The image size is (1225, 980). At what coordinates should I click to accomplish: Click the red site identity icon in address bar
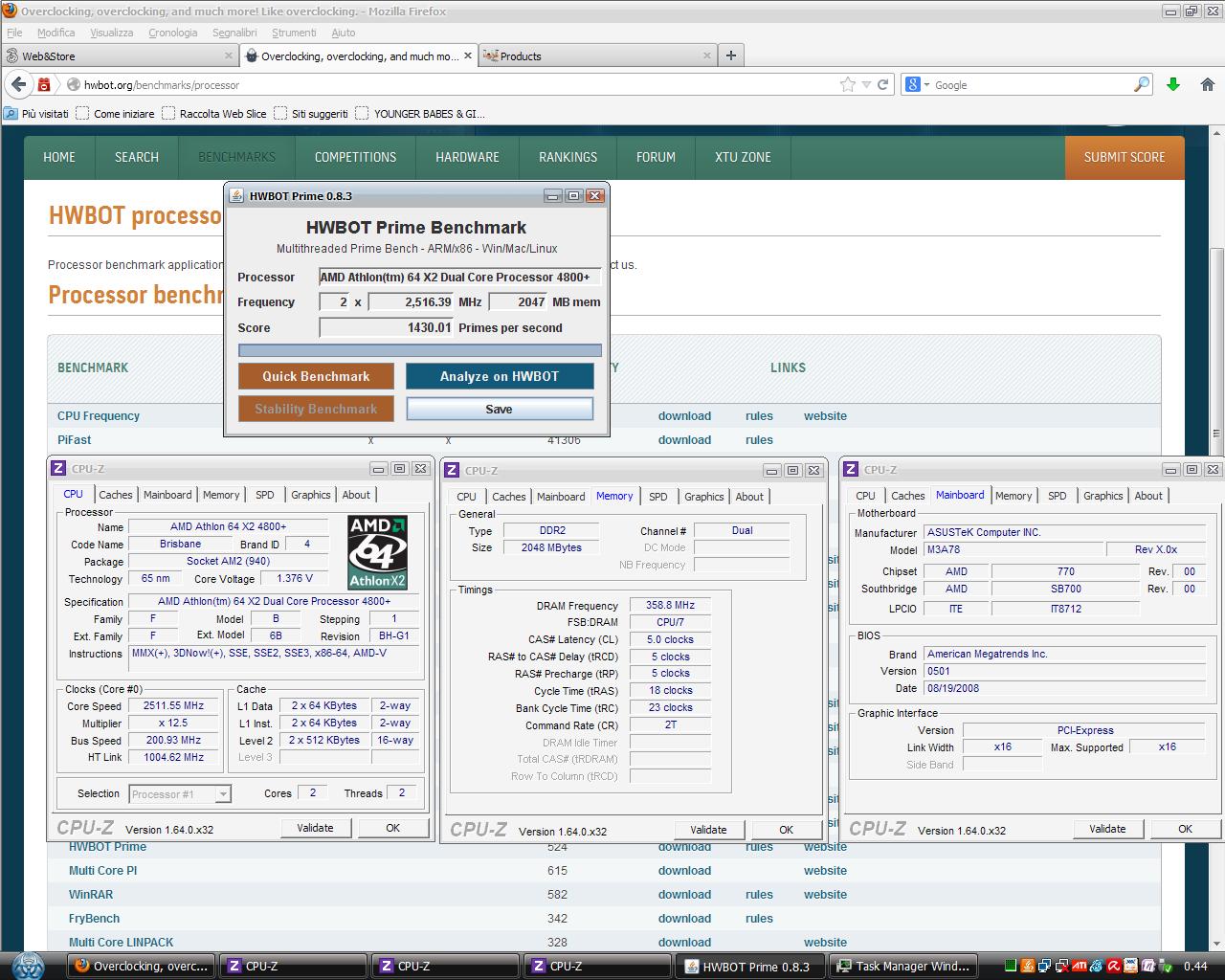tap(44, 84)
